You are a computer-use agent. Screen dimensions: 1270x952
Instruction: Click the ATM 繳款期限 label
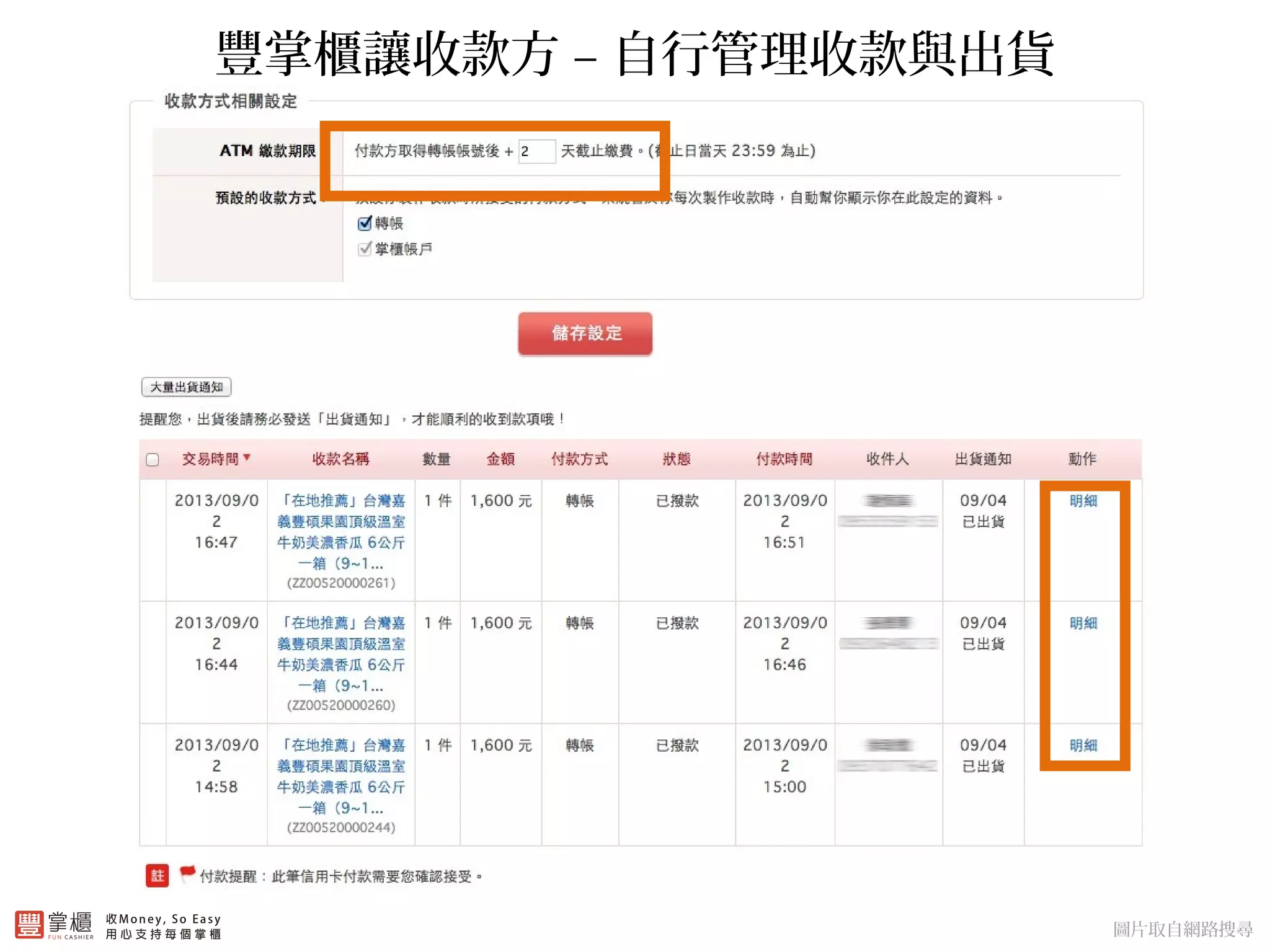click(268, 151)
